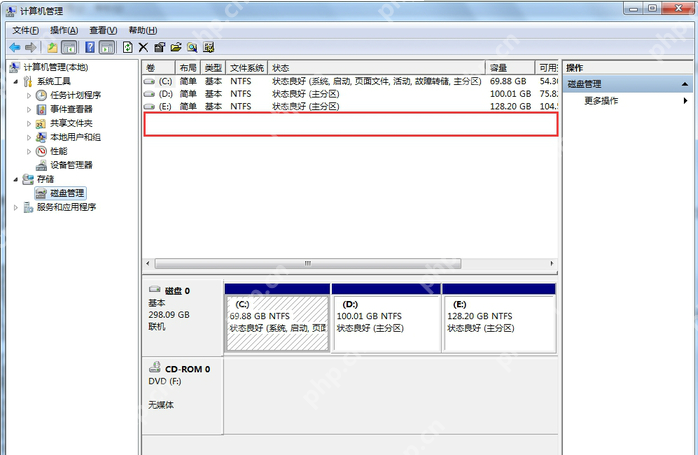This screenshot has width=698, height=455.
Task: Click the magnifier explore toolbar icon
Action: (192, 47)
